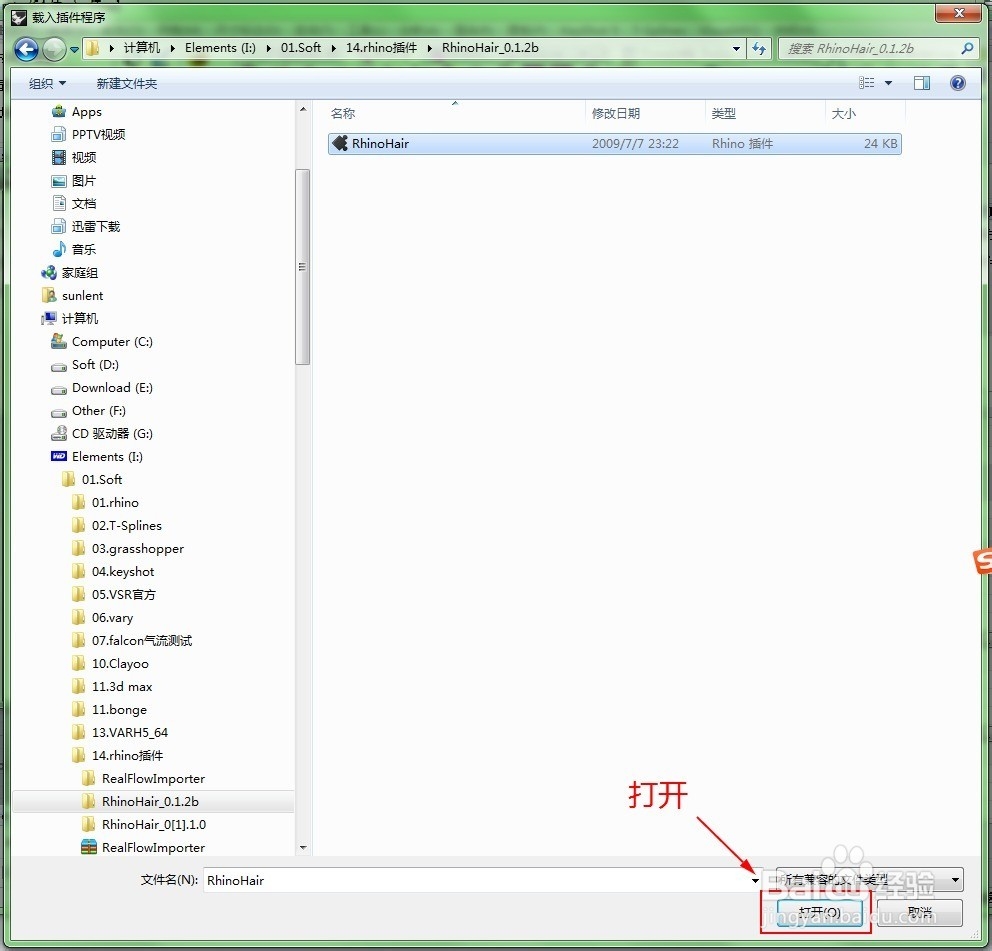
Task: Select the 视频 library icon
Action: 59,158
